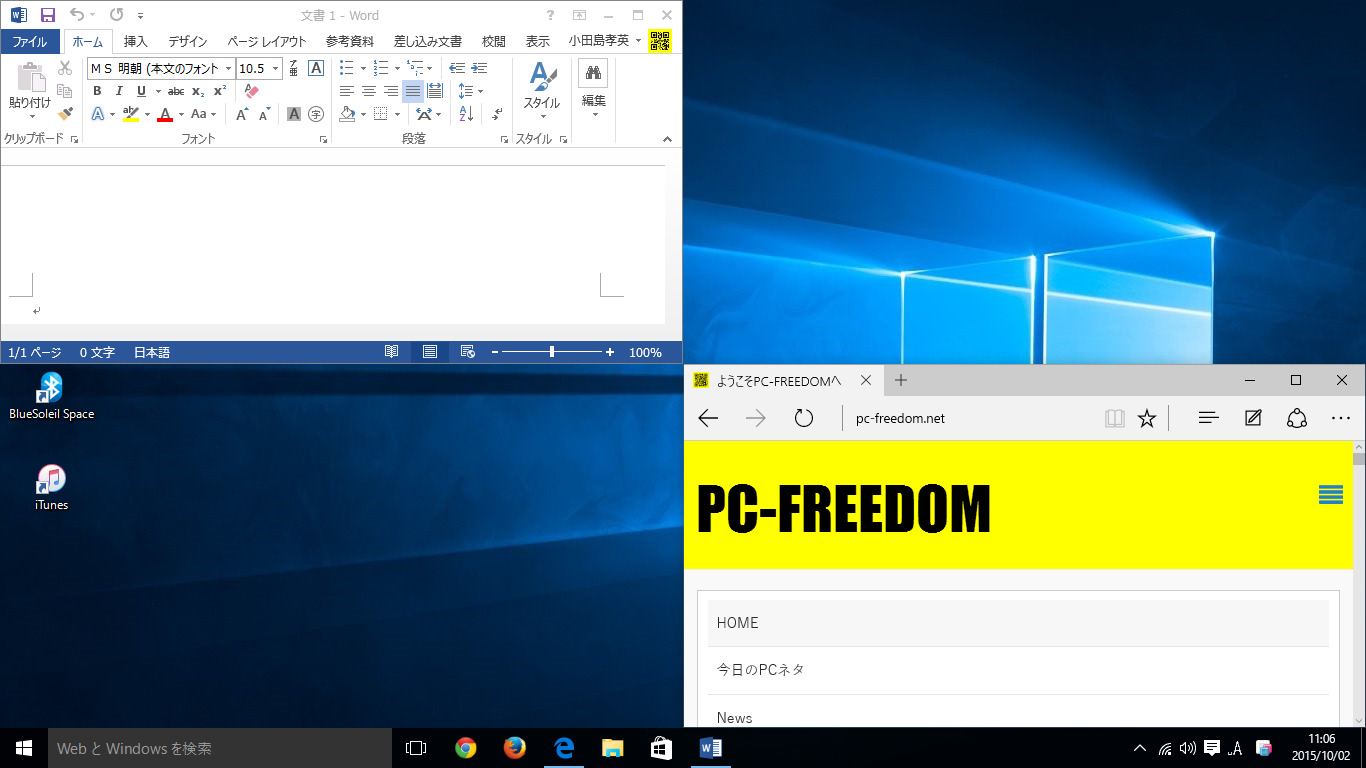Open the ファイル menu tab
1366x768 pixels.
point(30,41)
